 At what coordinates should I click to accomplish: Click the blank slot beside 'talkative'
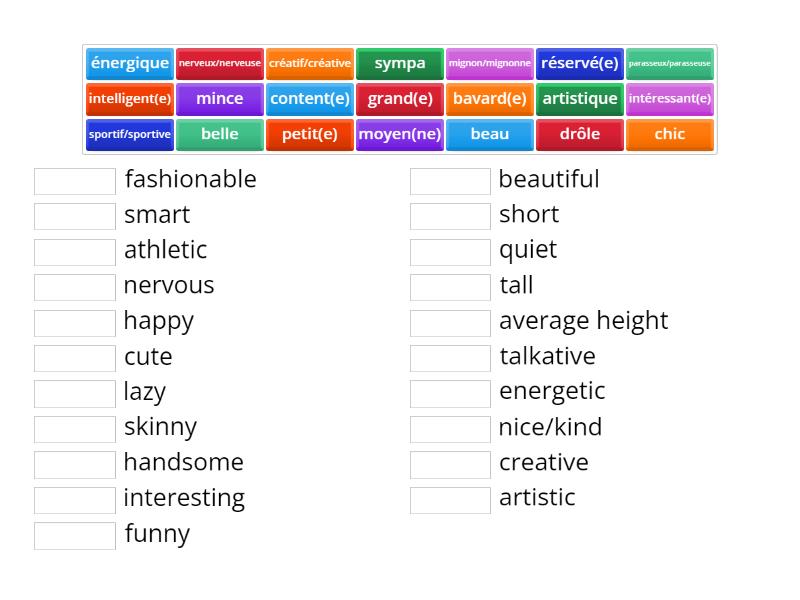(450, 358)
